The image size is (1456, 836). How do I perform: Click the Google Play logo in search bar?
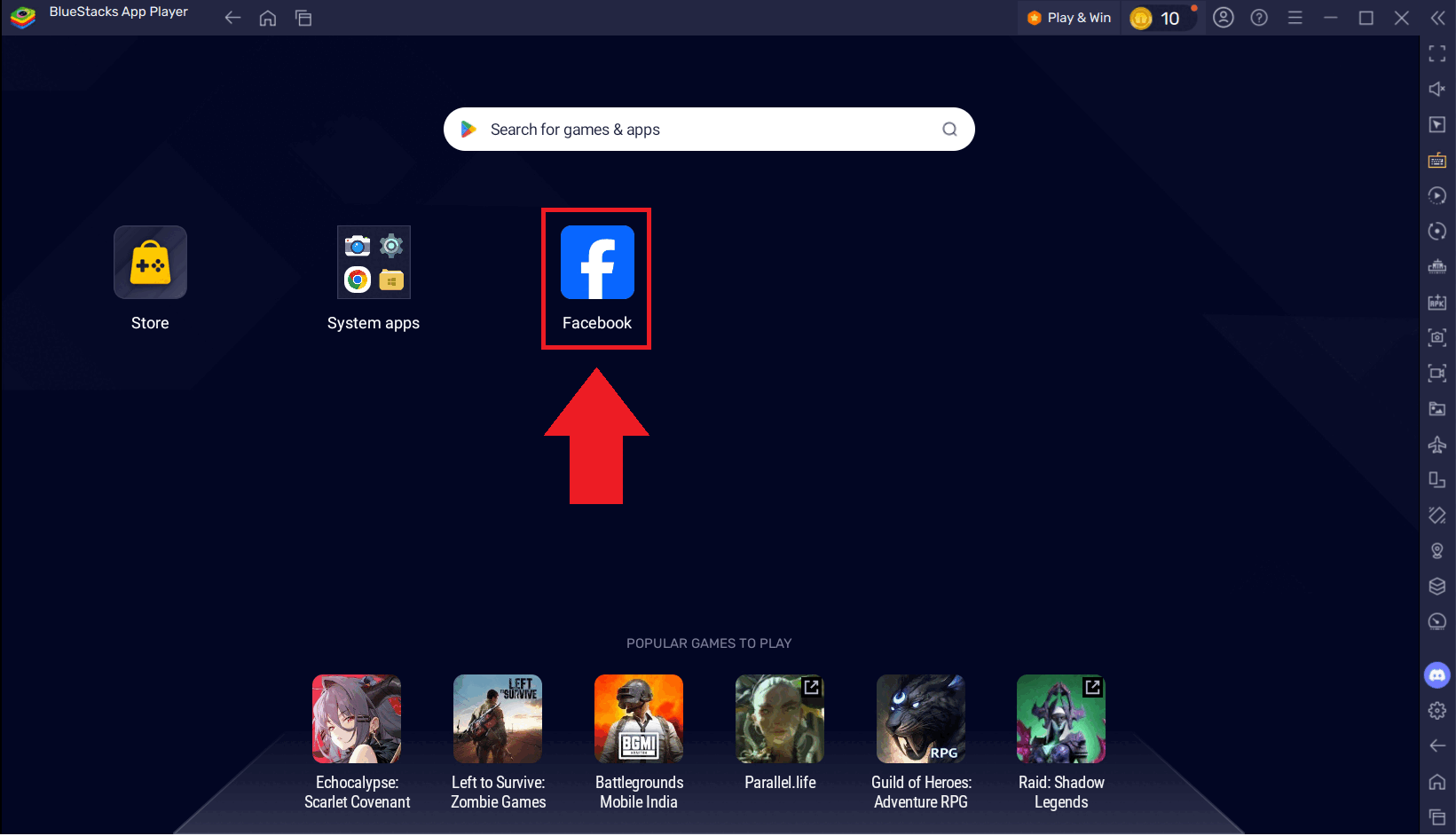pyautogui.click(x=468, y=130)
